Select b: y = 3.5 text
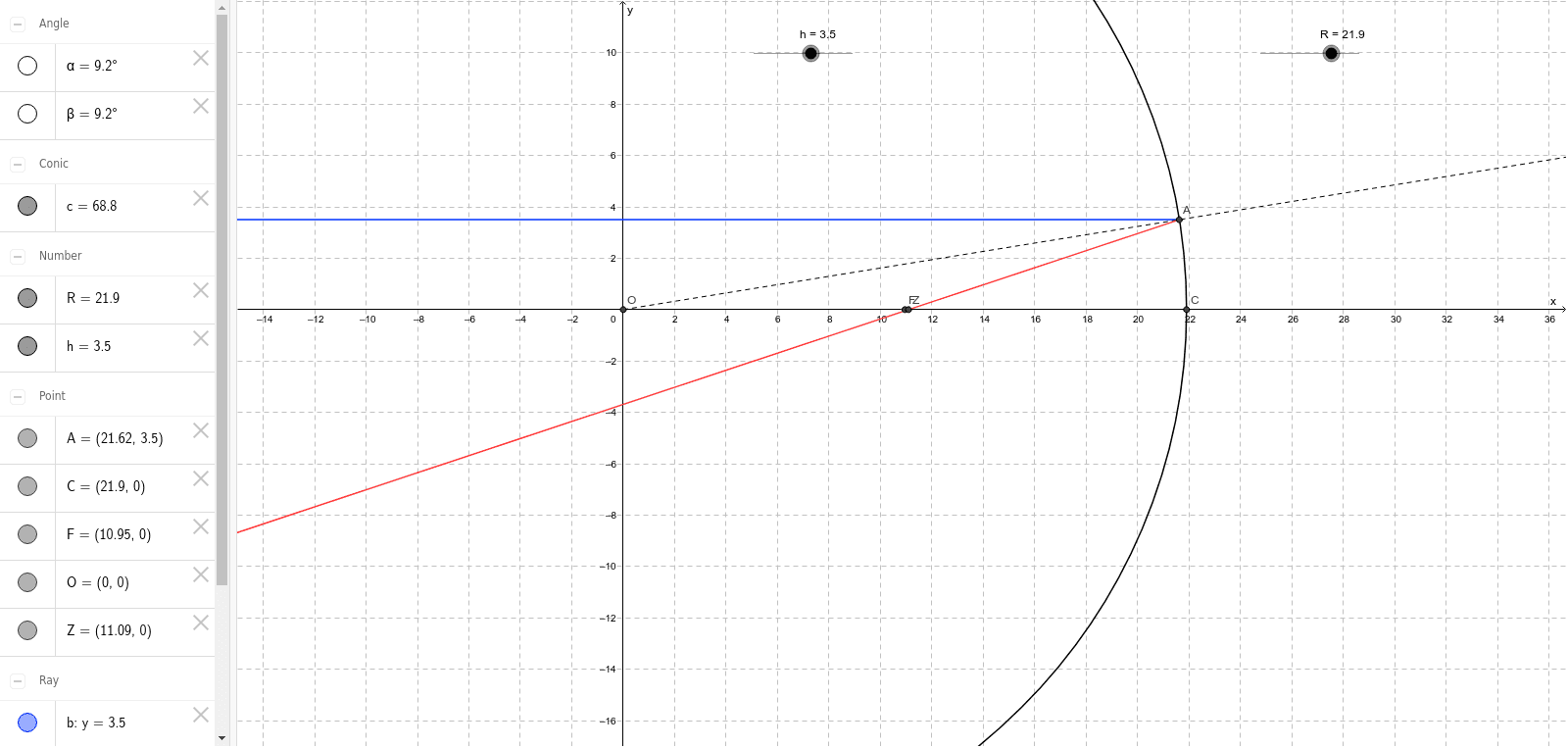The width and height of the screenshot is (1568, 748). coord(96,723)
